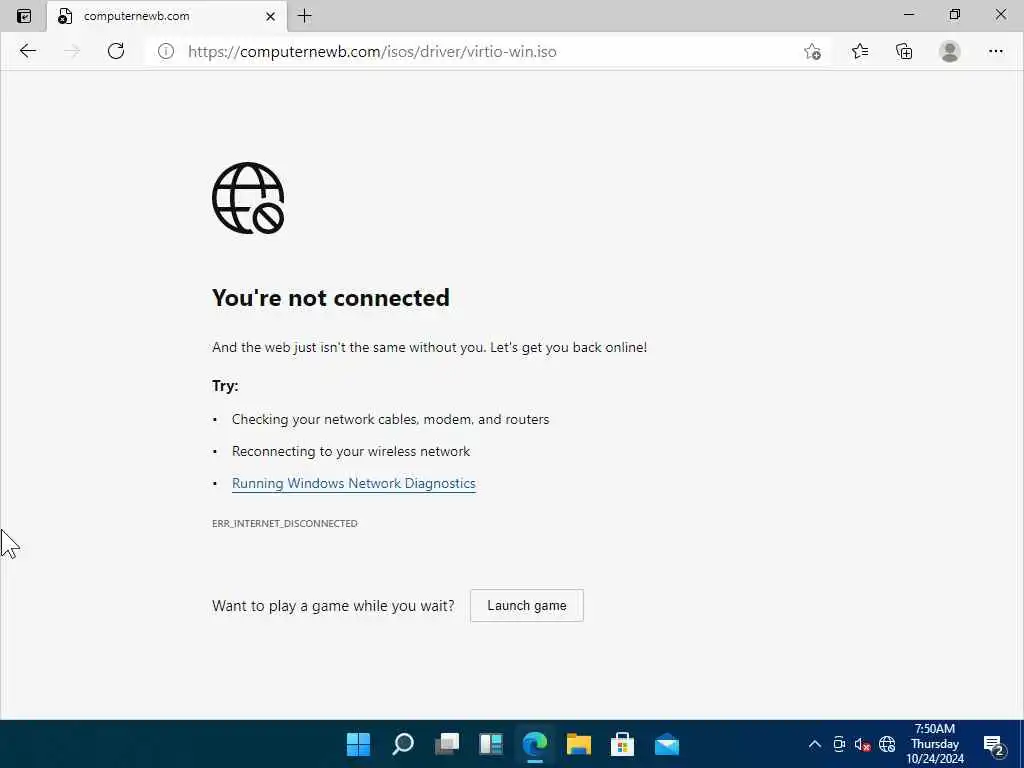Open Running Windows Network Diagnostics link

click(353, 483)
